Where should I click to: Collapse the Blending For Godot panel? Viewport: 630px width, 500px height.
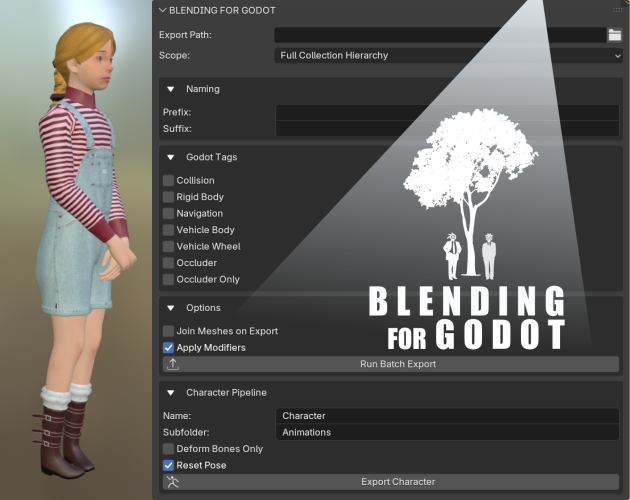pyautogui.click(x=162, y=10)
